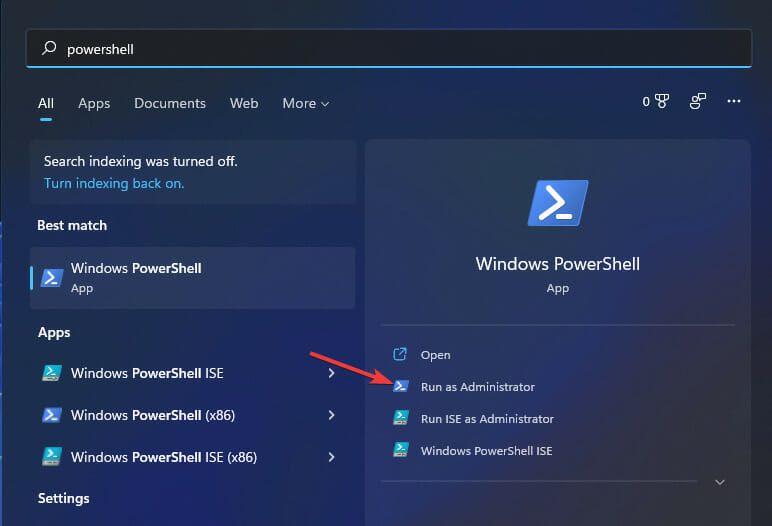Screen dimensions: 772x526
Task: Click the Windows PowerShell title in details pane
Action: point(558,264)
